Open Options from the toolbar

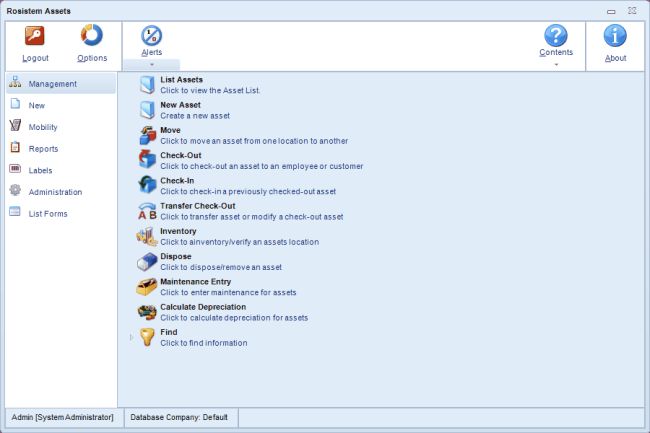(92, 36)
